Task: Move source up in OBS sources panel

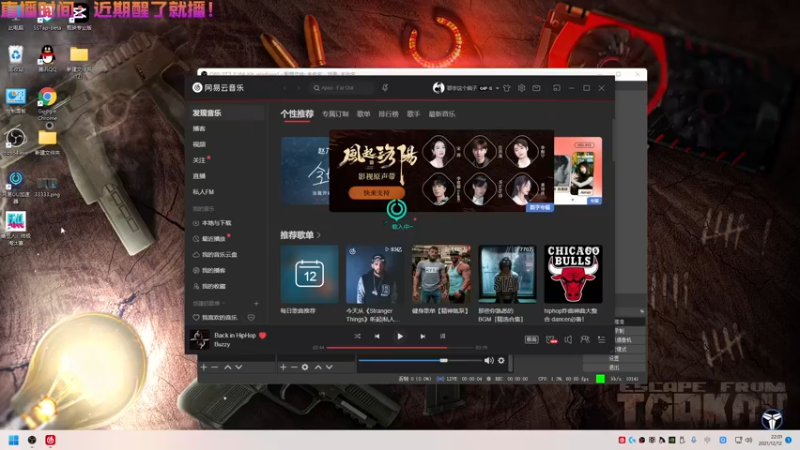Action: coord(318,367)
